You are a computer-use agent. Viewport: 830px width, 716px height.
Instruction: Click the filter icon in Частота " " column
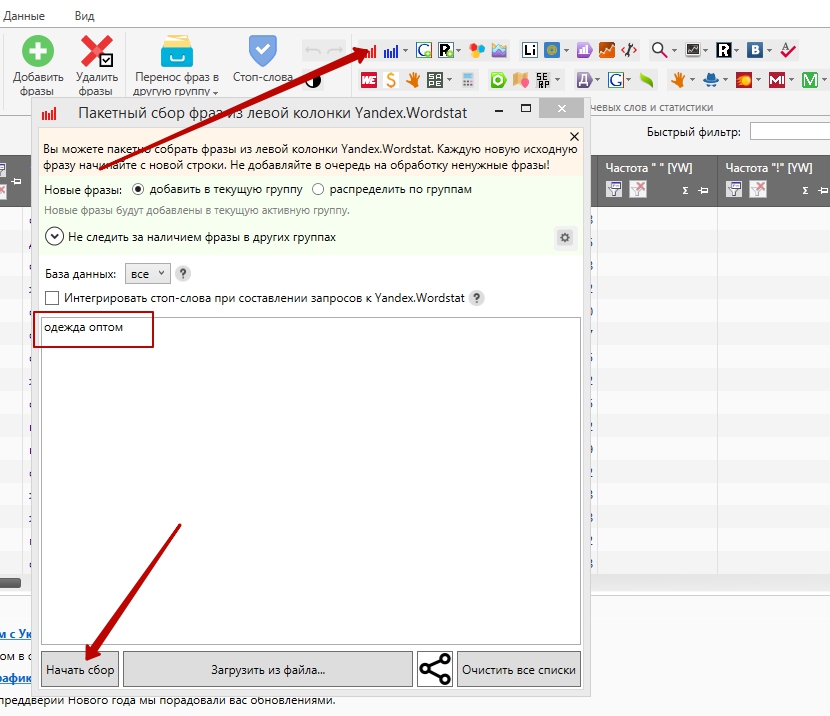(x=614, y=189)
